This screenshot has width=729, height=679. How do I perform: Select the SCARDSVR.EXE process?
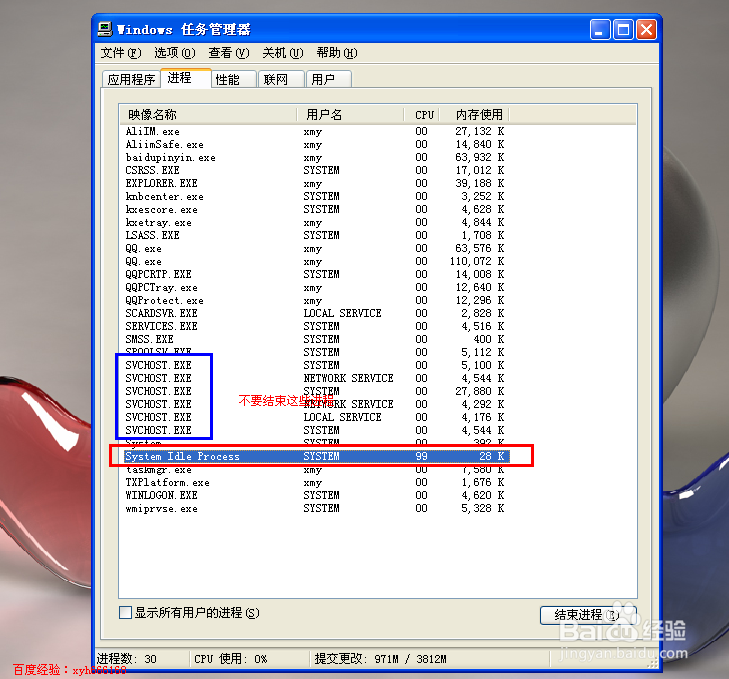[315, 314]
